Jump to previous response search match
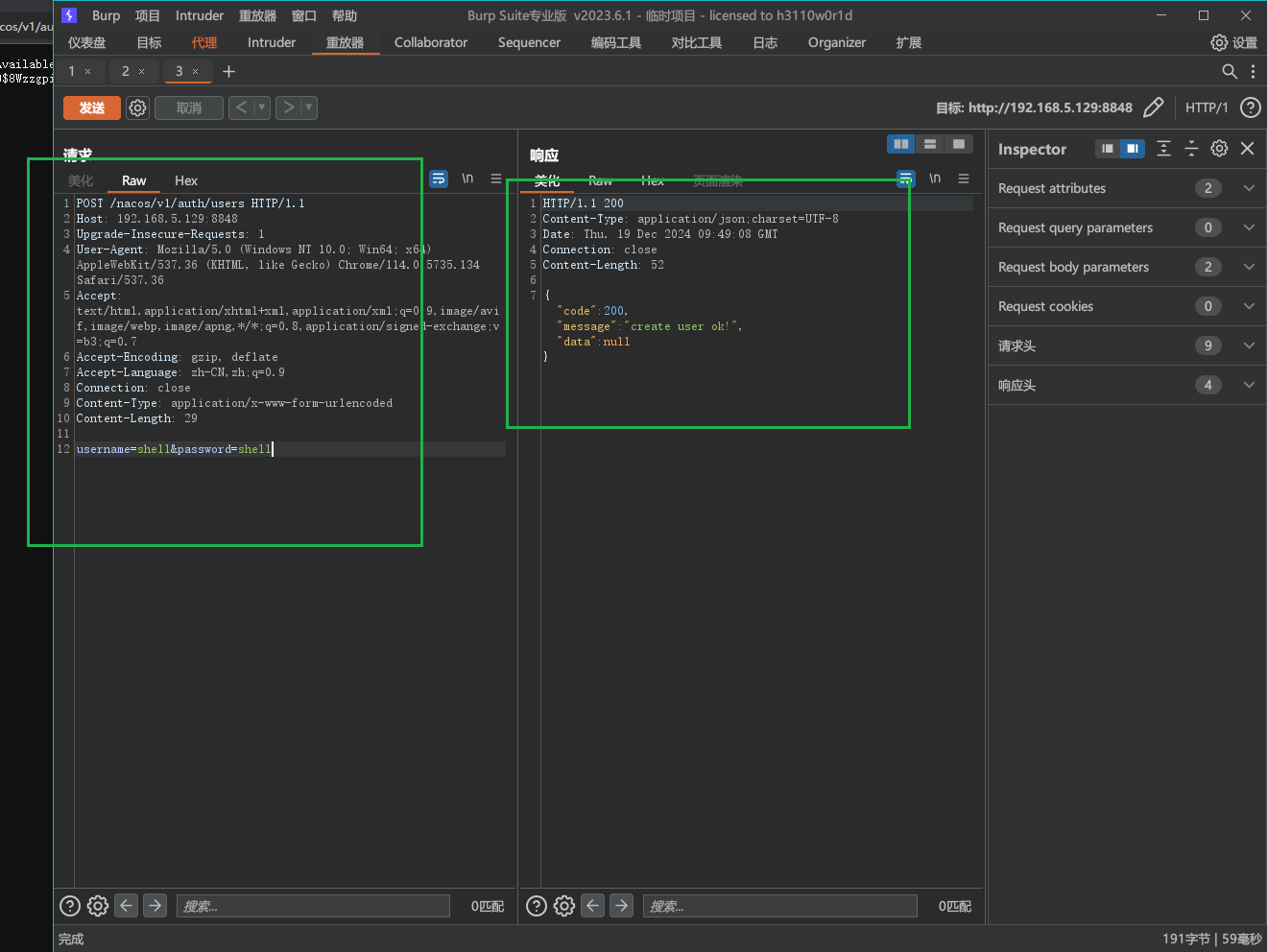The image size is (1267, 952). click(x=593, y=905)
